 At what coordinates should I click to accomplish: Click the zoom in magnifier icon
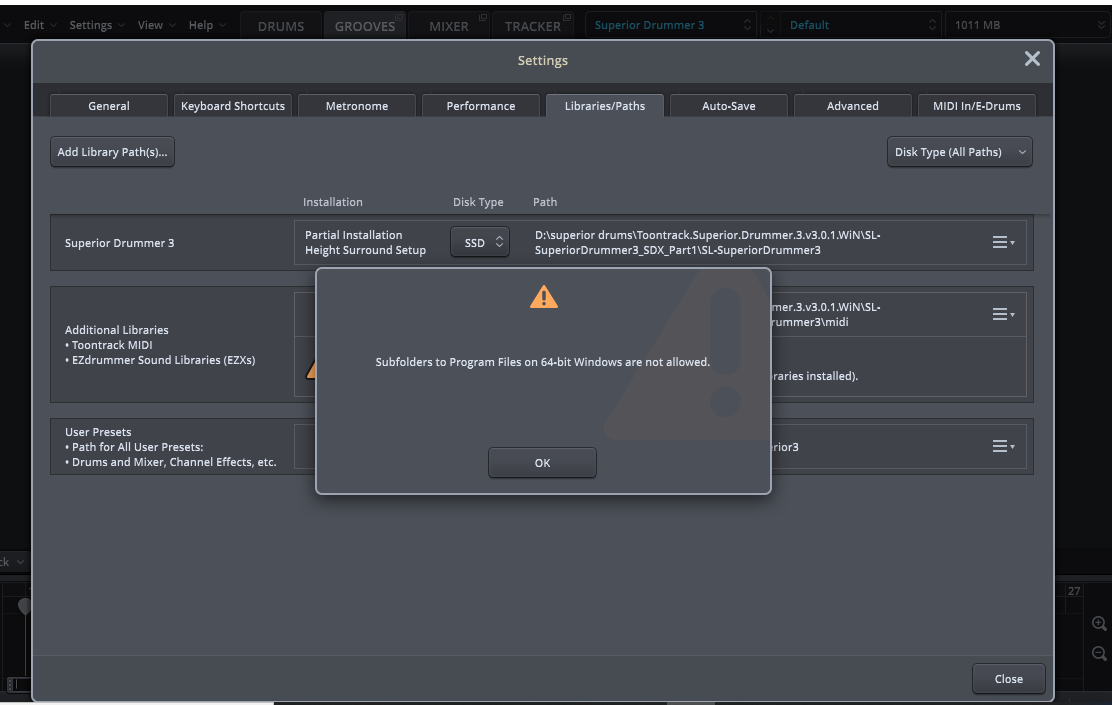coord(1099,623)
